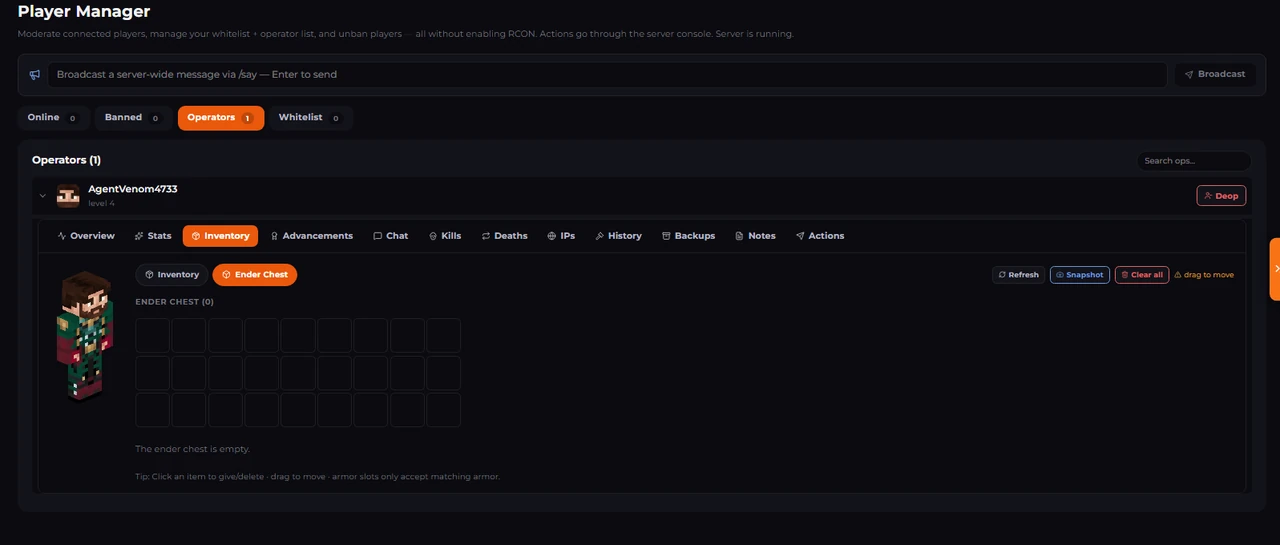Select the Inventory player tab
Viewport: 1280px width, 545px height.
[220, 236]
